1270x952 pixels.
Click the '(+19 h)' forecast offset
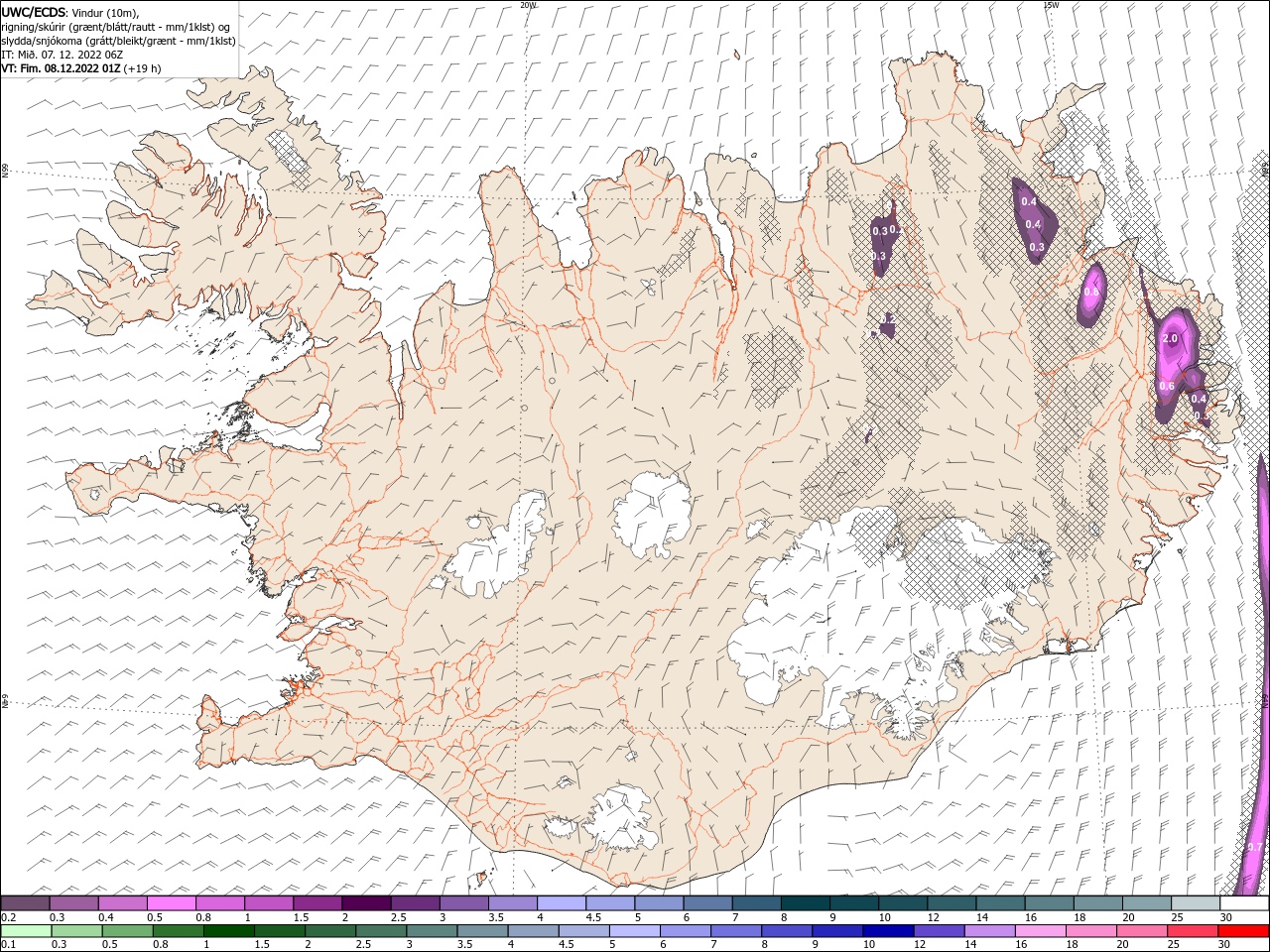tap(143, 68)
